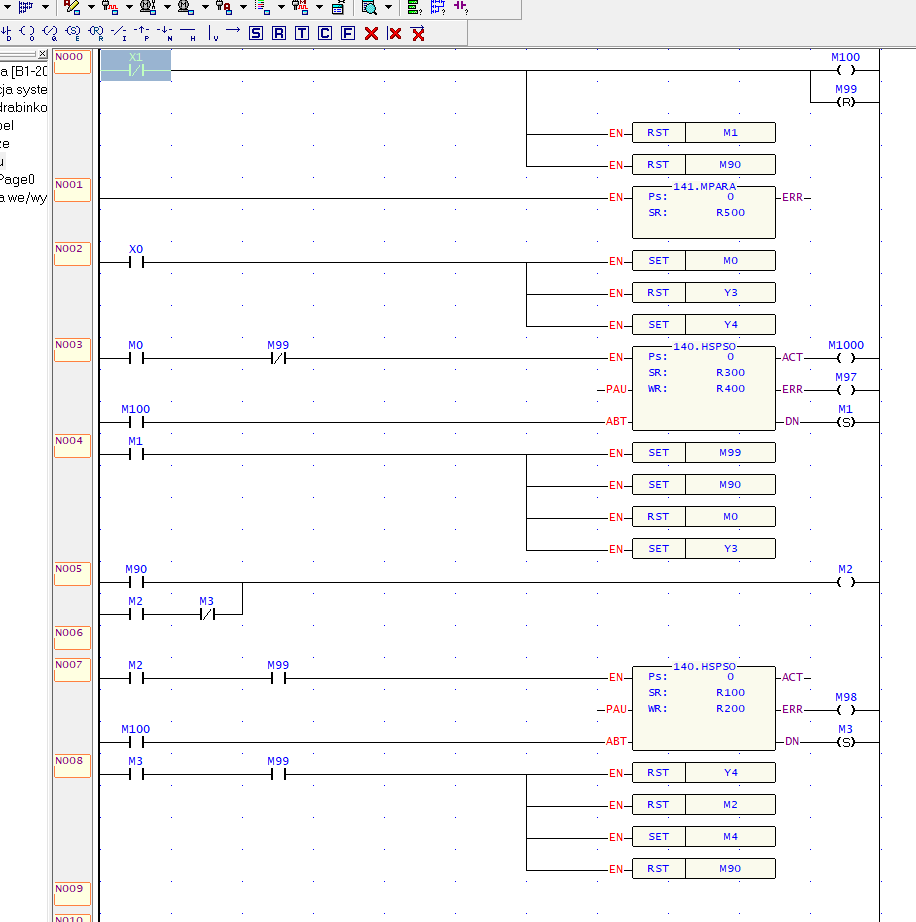Click the highlighted X1 contact in N000
The width and height of the screenshot is (916, 922).
pos(136,65)
